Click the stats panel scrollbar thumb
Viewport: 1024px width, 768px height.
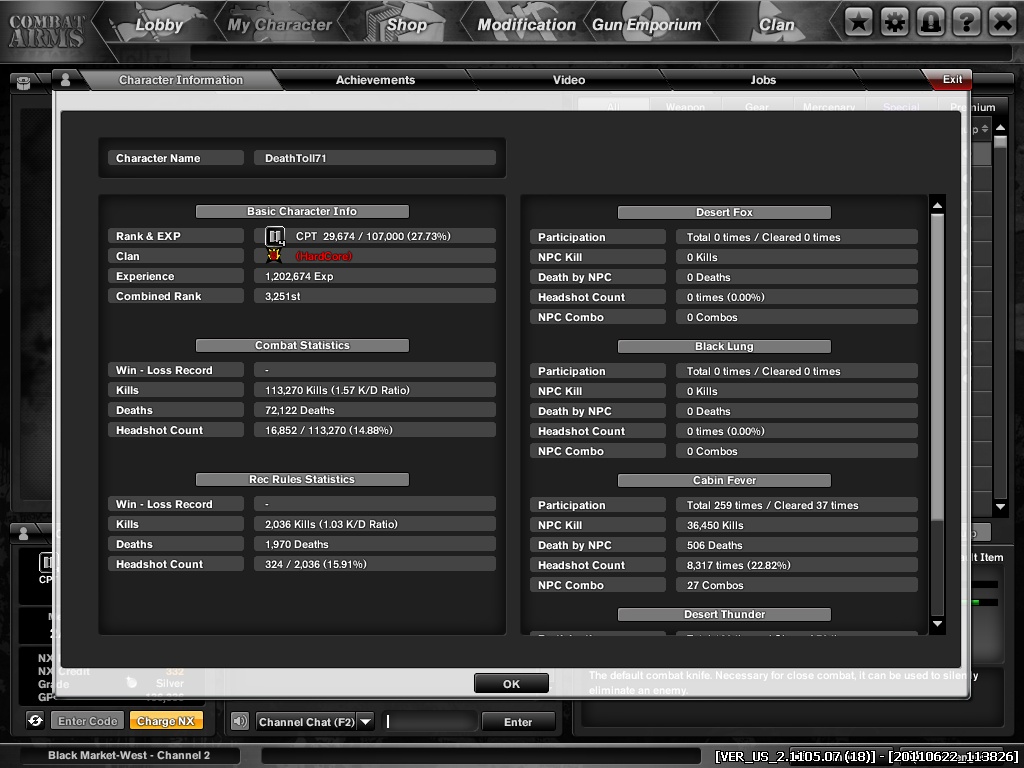tap(937, 367)
